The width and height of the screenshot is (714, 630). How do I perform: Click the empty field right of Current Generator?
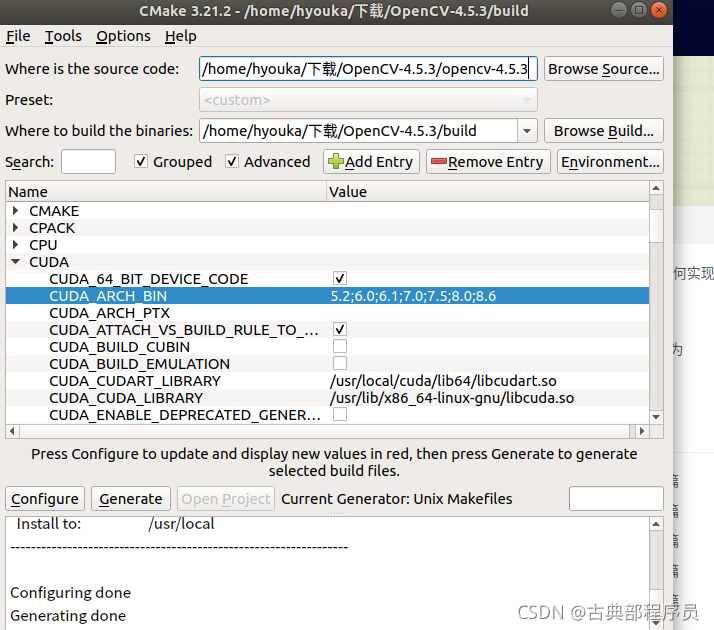[x=616, y=498]
